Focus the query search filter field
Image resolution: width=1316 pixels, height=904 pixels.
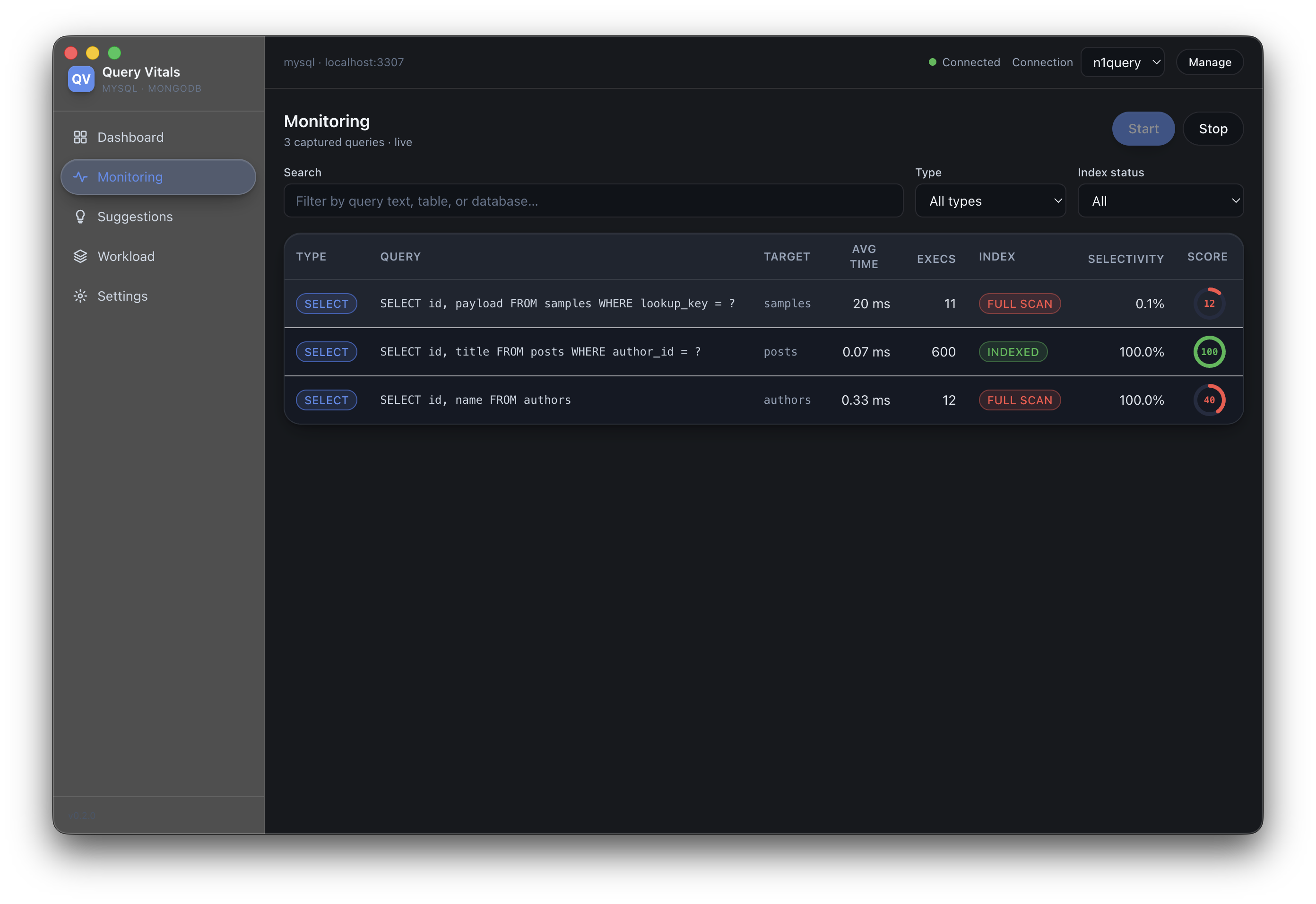[x=593, y=201]
